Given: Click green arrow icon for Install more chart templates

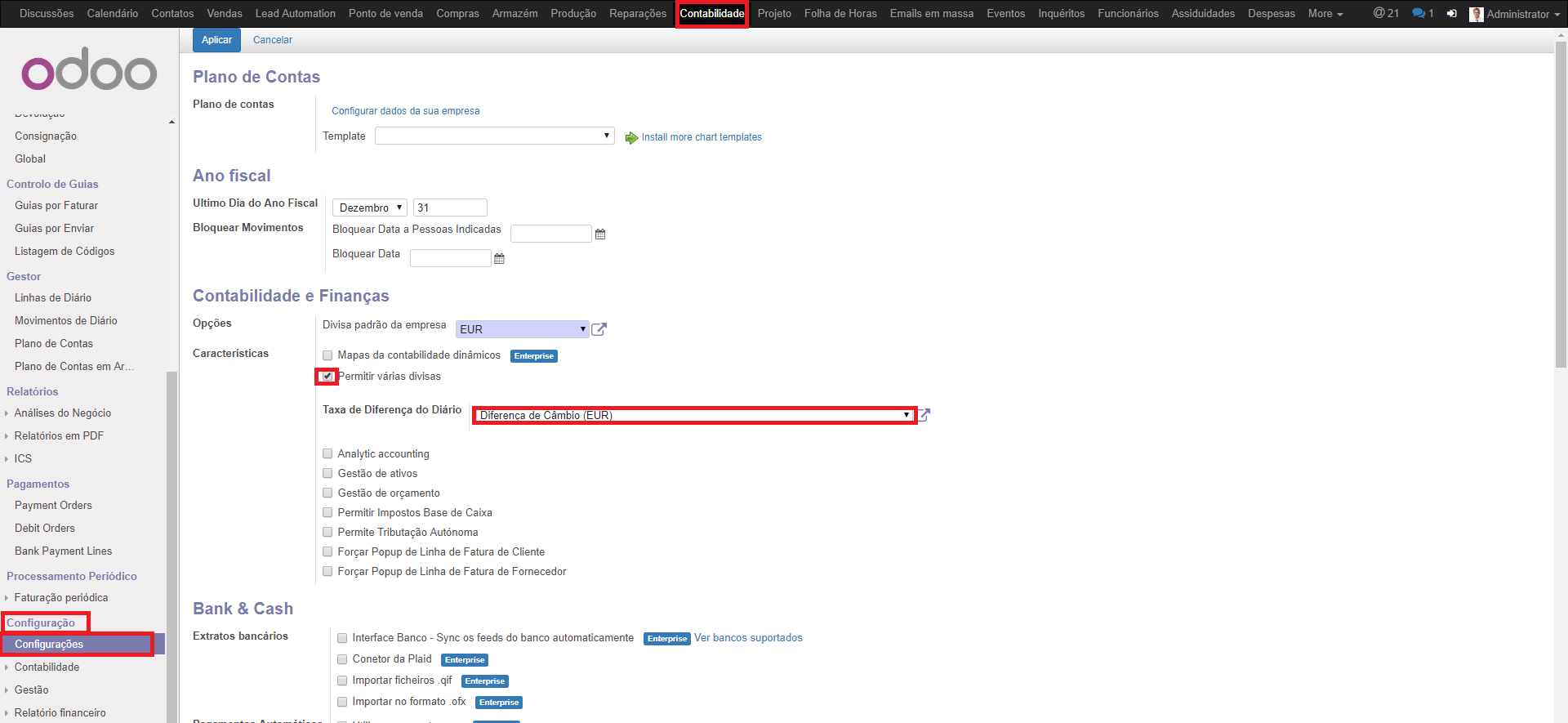Looking at the screenshot, I should coord(631,138).
